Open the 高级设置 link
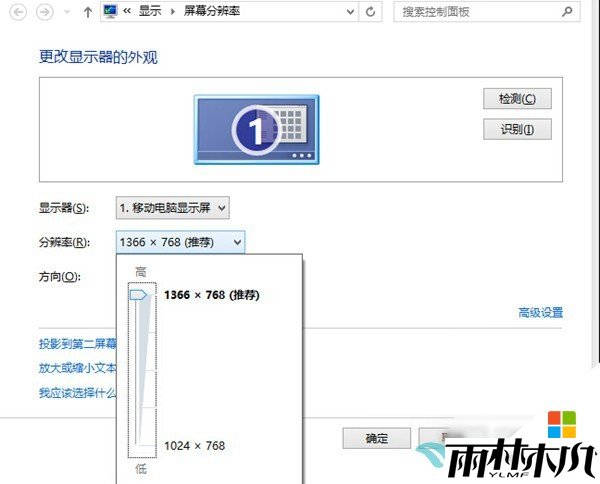Viewport: 600px width, 484px height. (x=540, y=313)
